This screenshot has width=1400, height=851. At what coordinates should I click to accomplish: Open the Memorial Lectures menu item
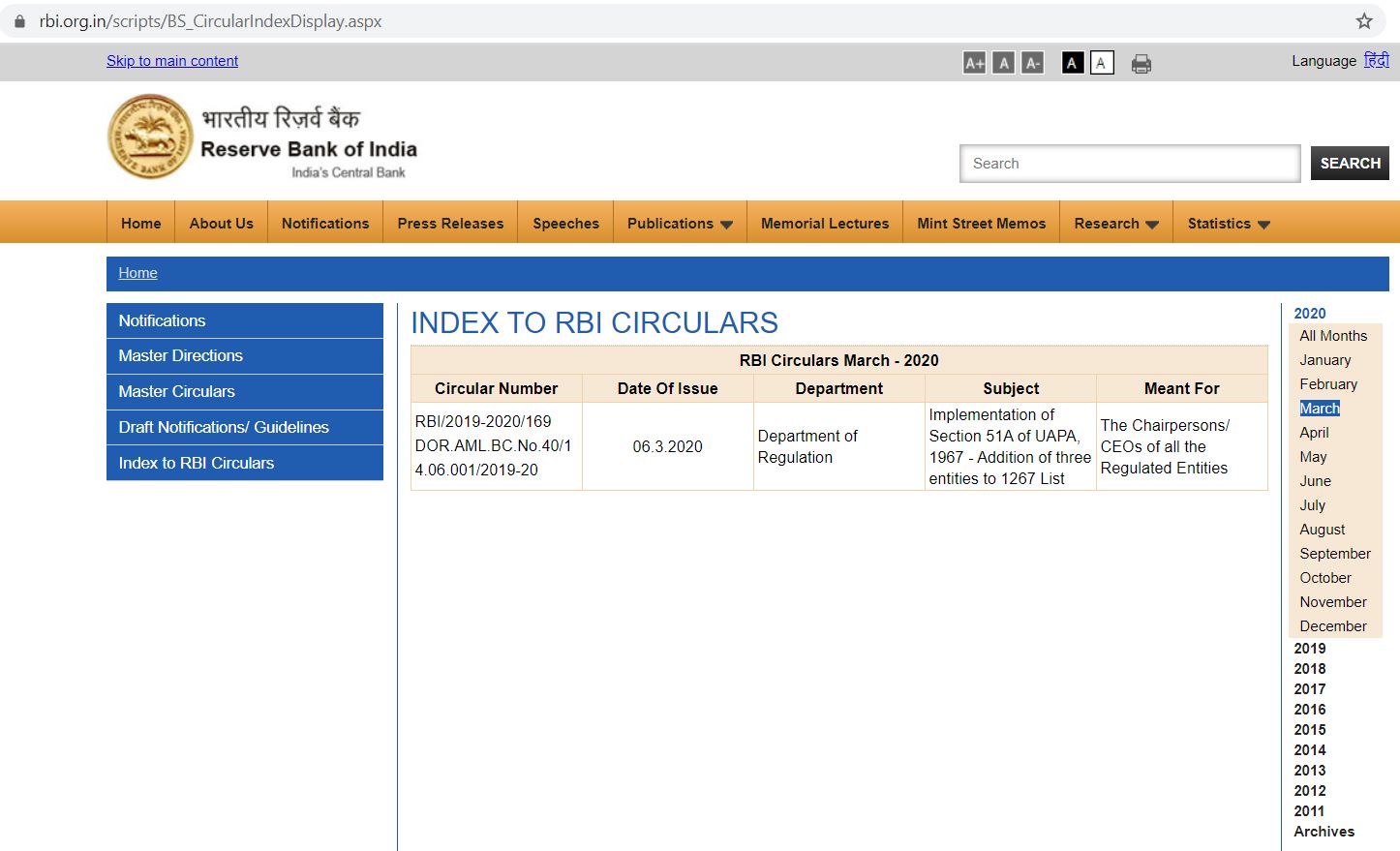tap(825, 223)
